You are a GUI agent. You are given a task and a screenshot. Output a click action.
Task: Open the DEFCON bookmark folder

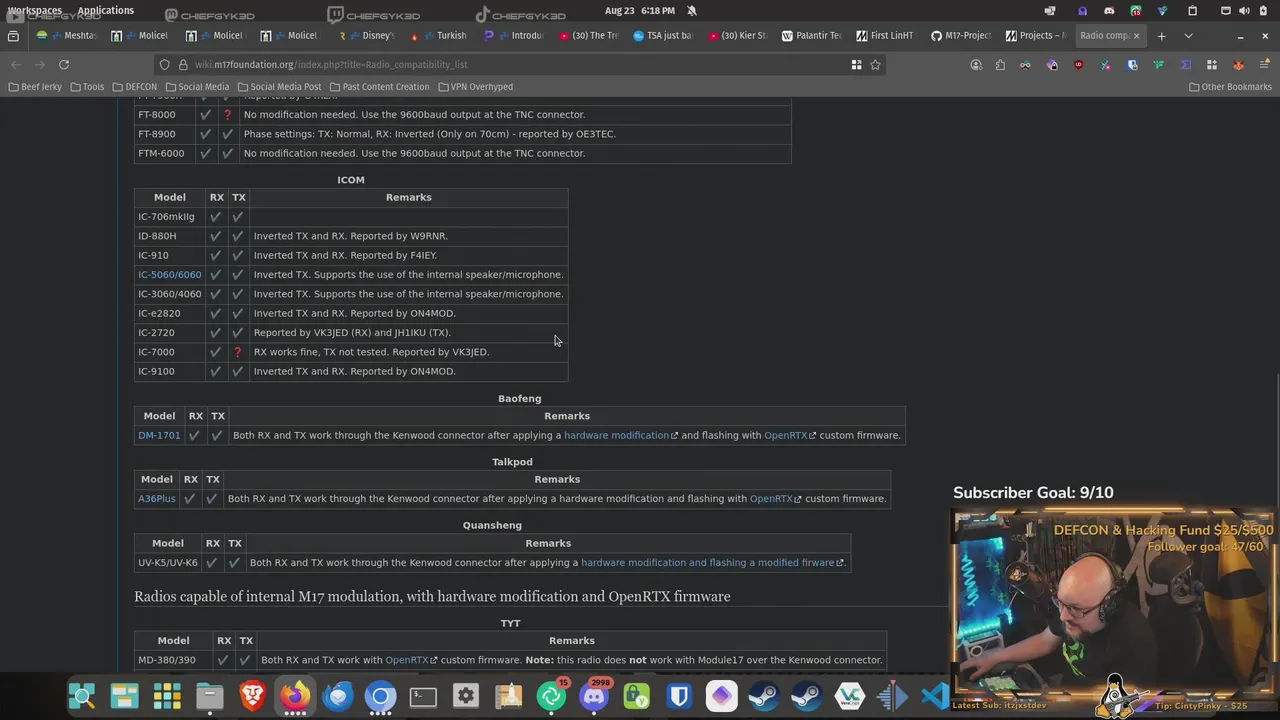click(135, 87)
